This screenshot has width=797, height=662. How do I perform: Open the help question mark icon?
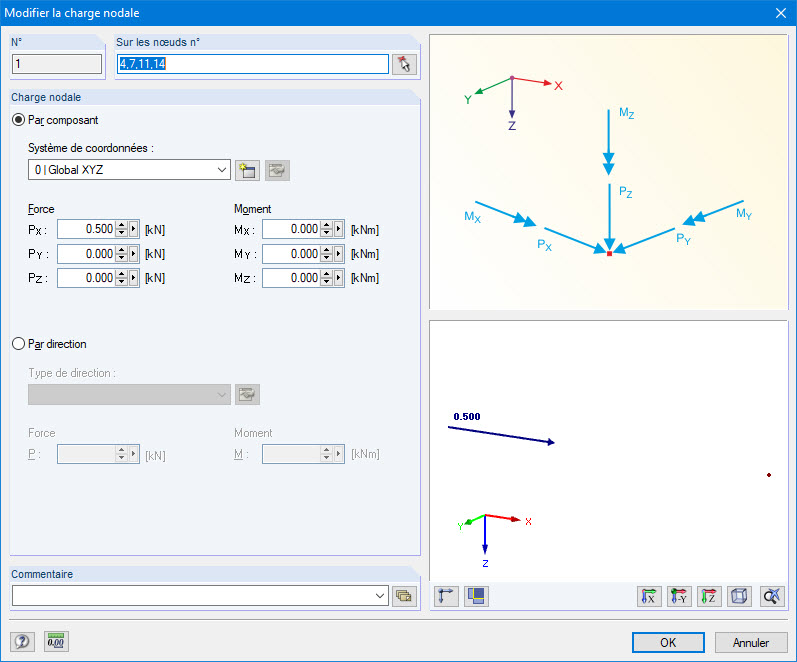pos(22,642)
